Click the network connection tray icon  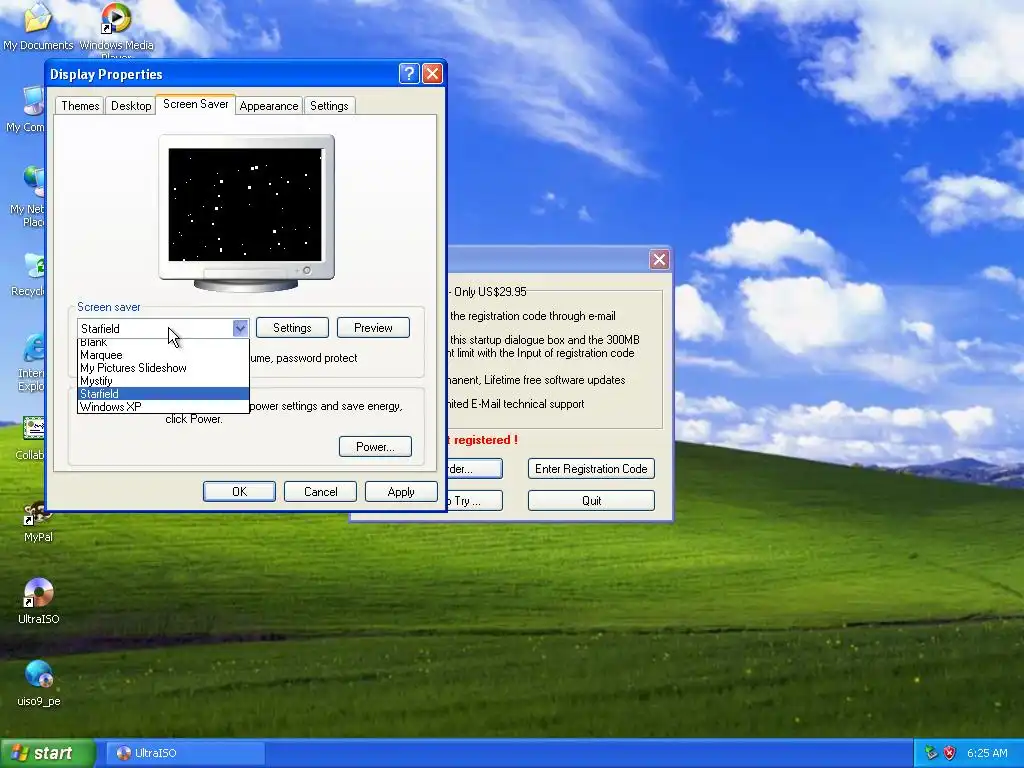931,753
